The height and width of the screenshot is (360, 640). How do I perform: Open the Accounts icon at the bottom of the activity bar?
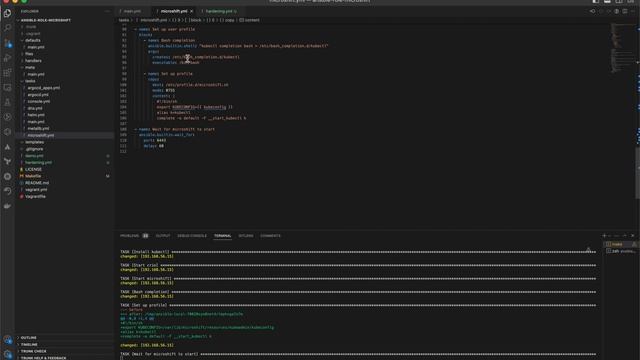tap(7, 340)
